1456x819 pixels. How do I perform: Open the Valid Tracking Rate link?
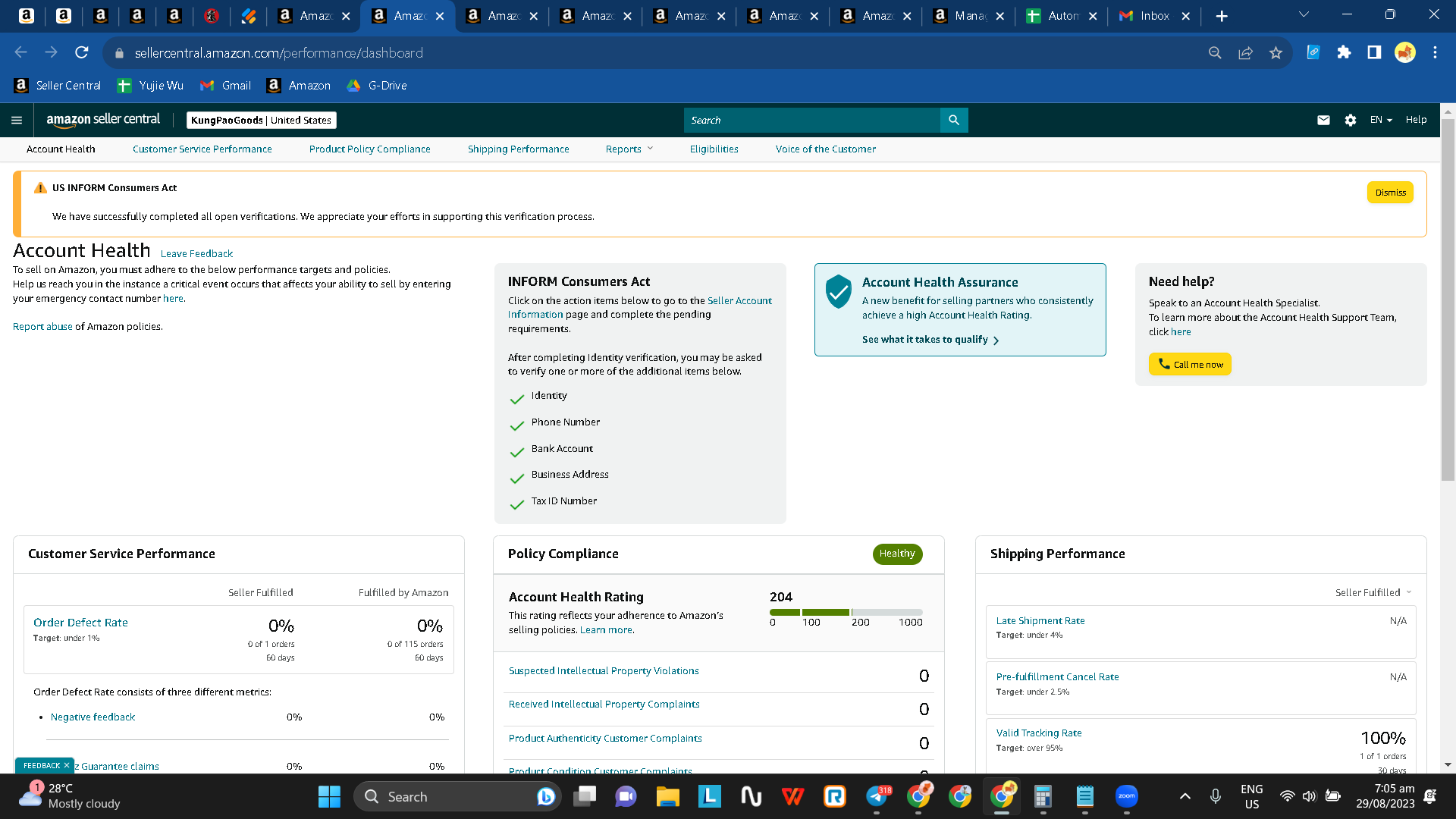[1039, 733]
